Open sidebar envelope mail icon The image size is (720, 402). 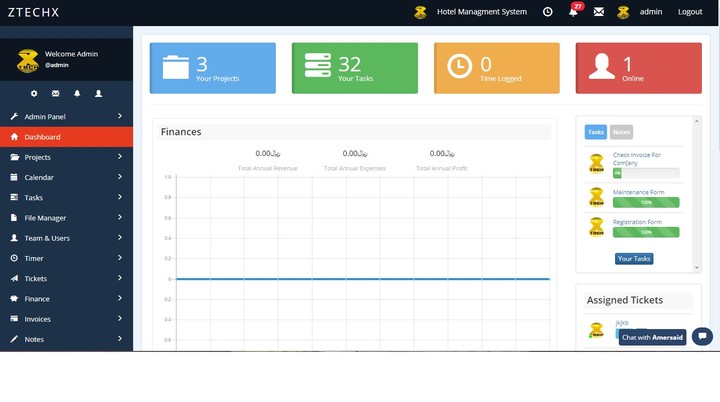click(x=56, y=93)
